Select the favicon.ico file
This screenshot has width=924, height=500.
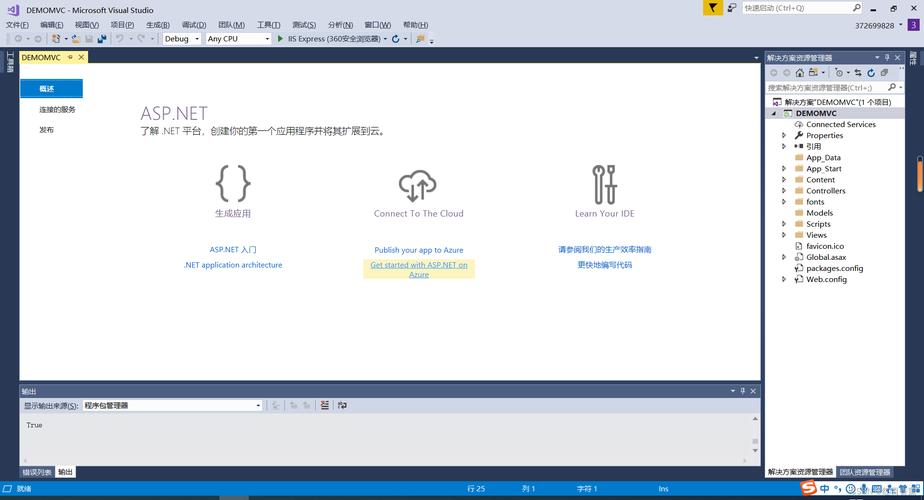[x=825, y=246]
